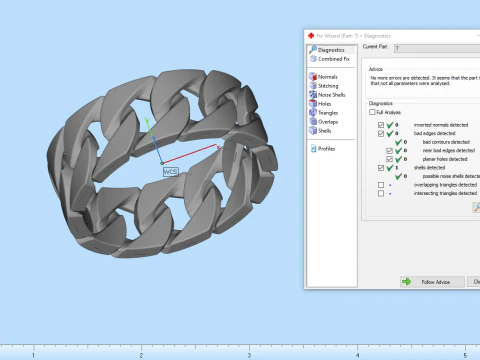Click the WCS label in the viewport
Viewport: 480px width, 360px height.
(171, 172)
